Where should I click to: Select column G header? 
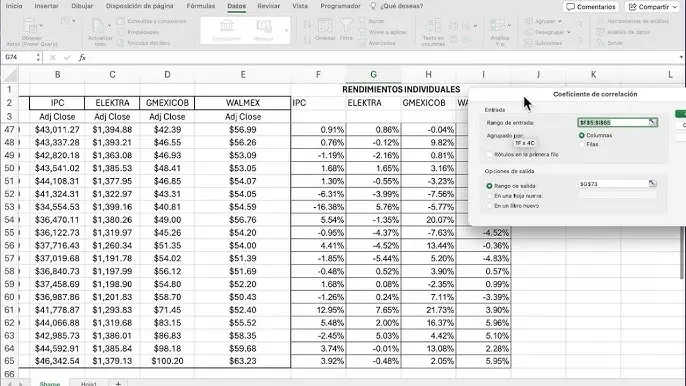373,74
